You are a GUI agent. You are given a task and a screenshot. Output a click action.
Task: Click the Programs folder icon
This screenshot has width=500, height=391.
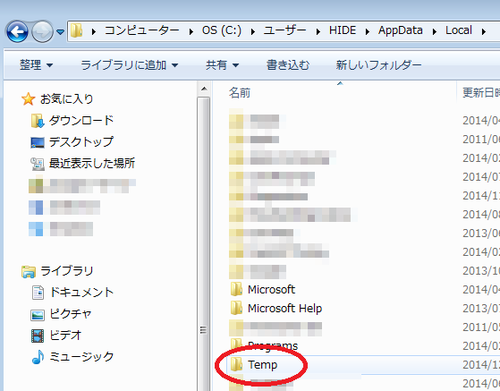click(x=236, y=344)
